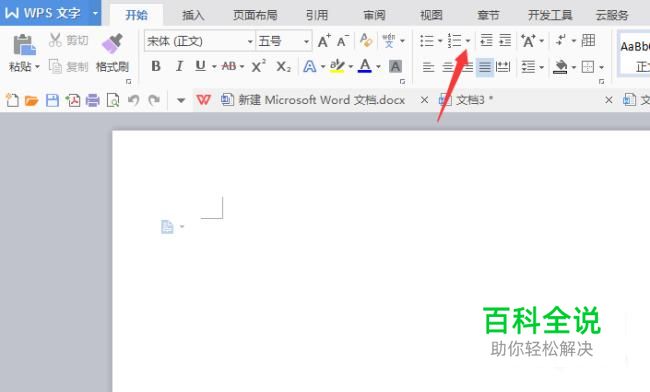Open underline style dropdown arrow
Image resolution: width=650 pixels, height=392 pixels.
point(214,67)
